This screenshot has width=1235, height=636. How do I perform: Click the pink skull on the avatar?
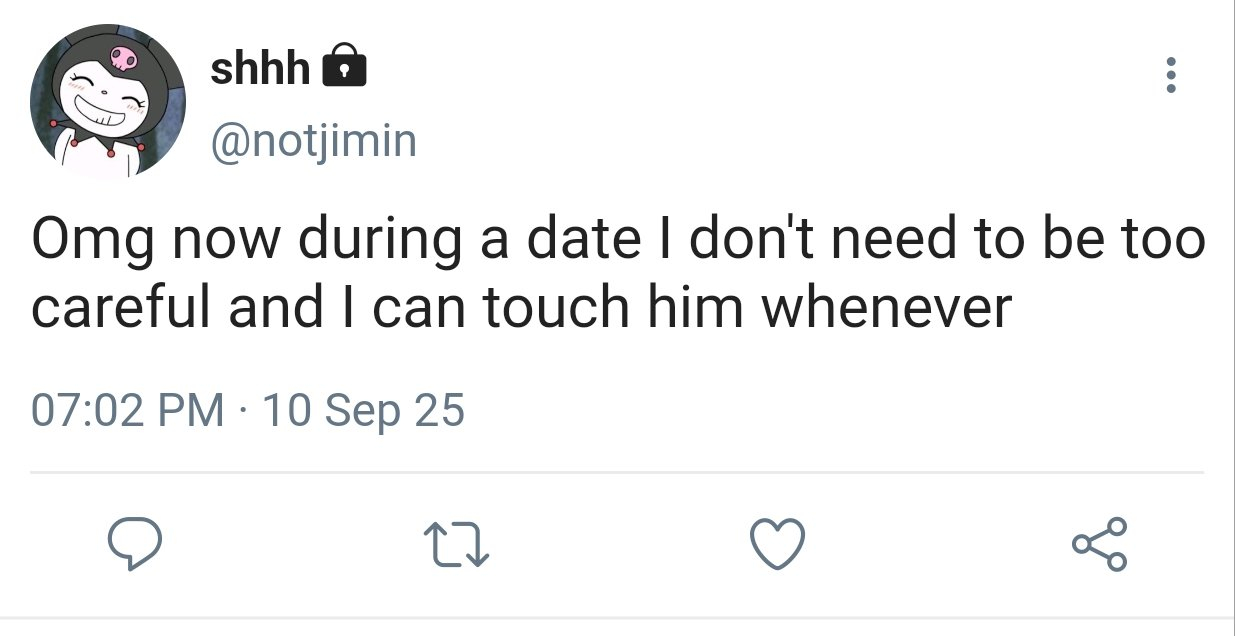(x=122, y=57)
